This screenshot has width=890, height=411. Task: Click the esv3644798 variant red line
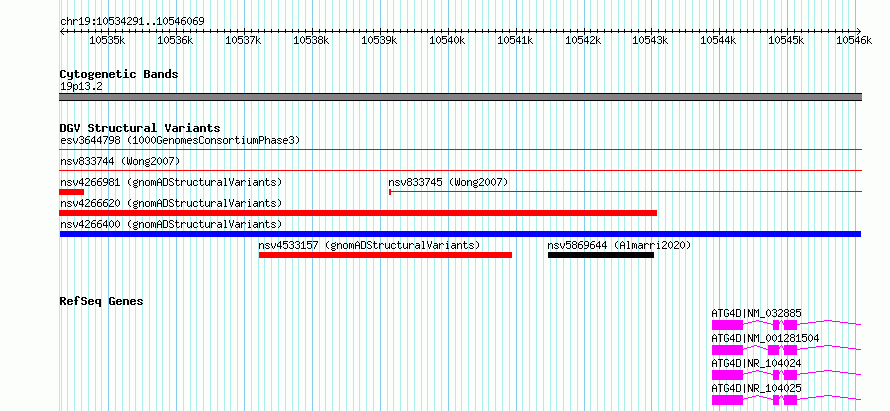[x=460, y=150]
